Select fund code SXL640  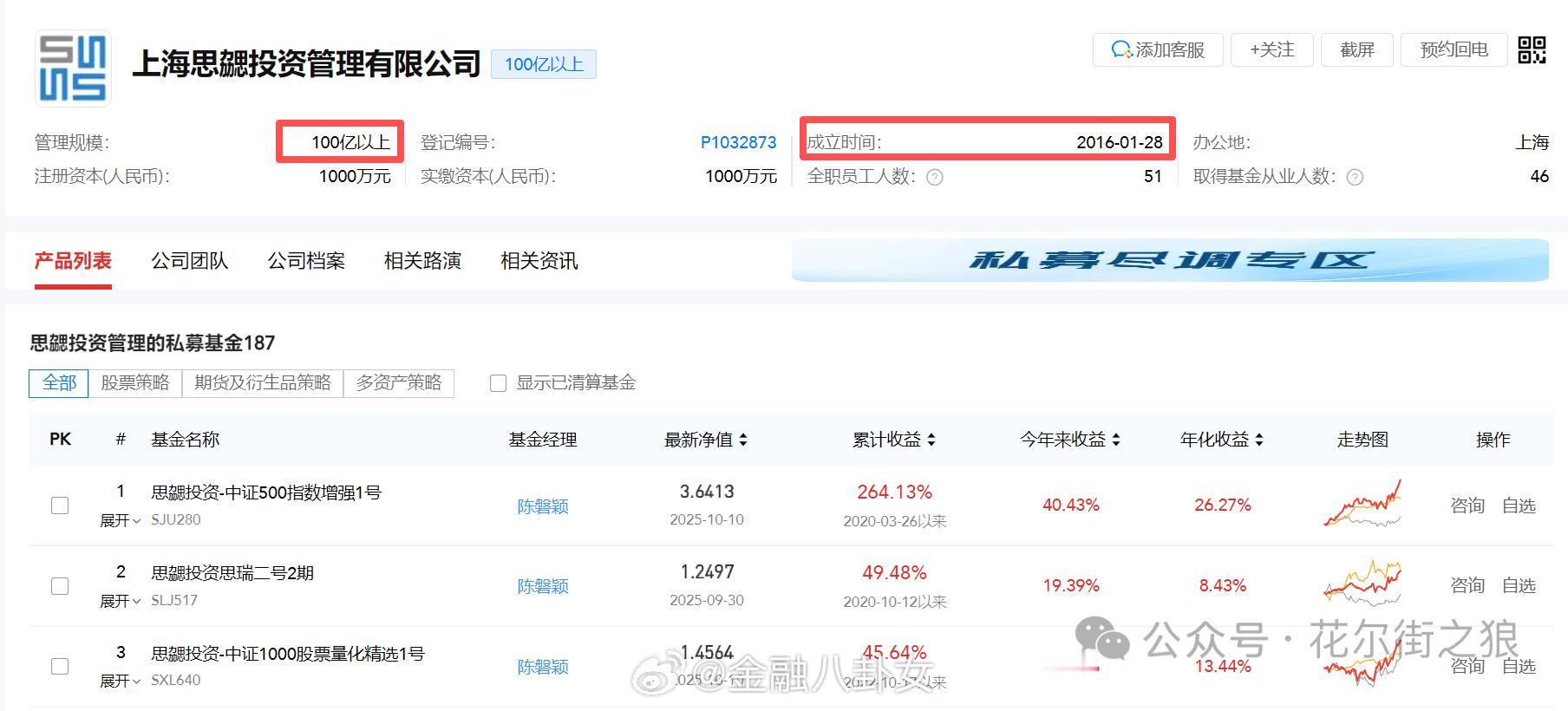pos(176,680)
